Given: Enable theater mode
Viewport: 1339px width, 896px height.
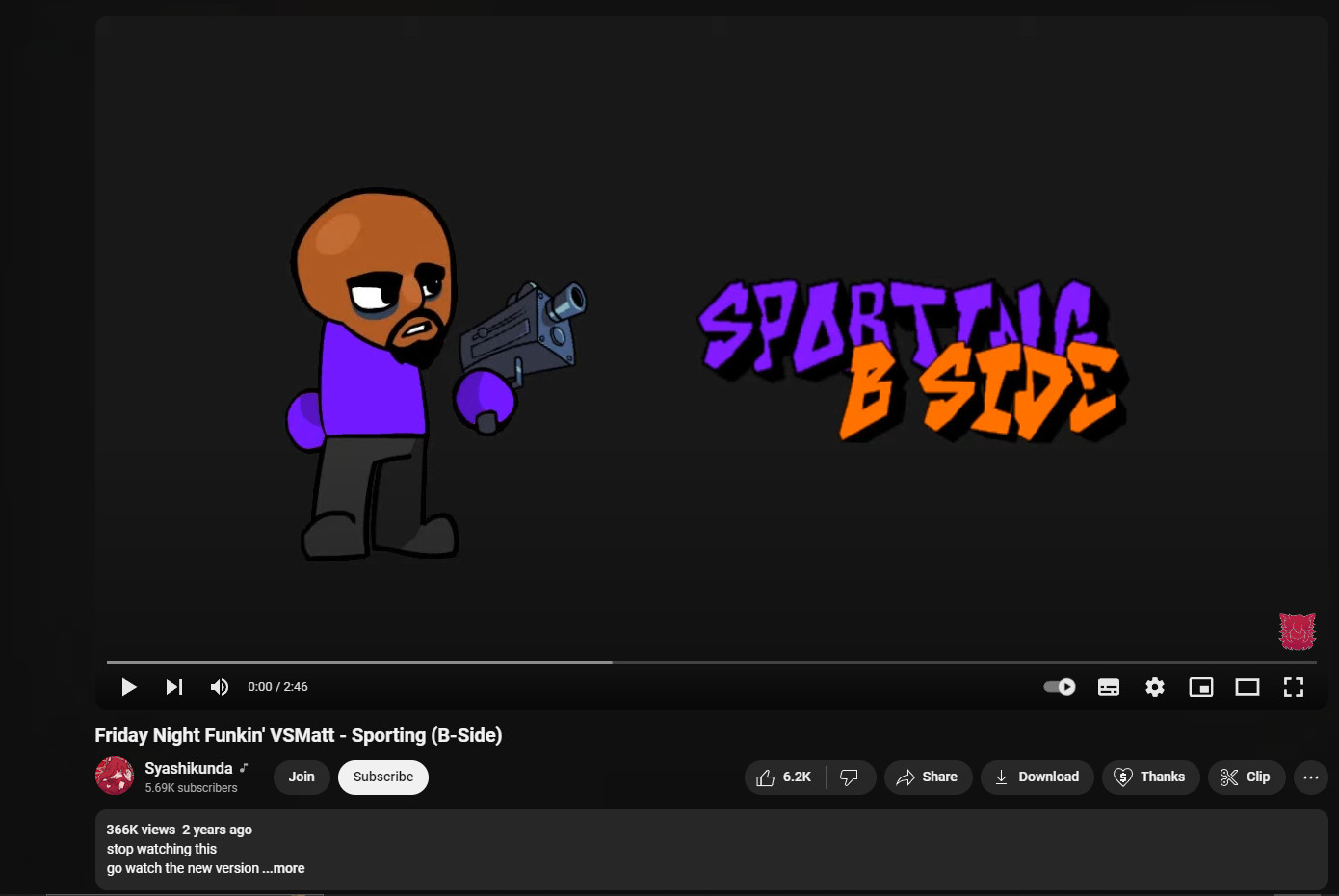Looking at the screenshot, I should tap(1247, 687).
